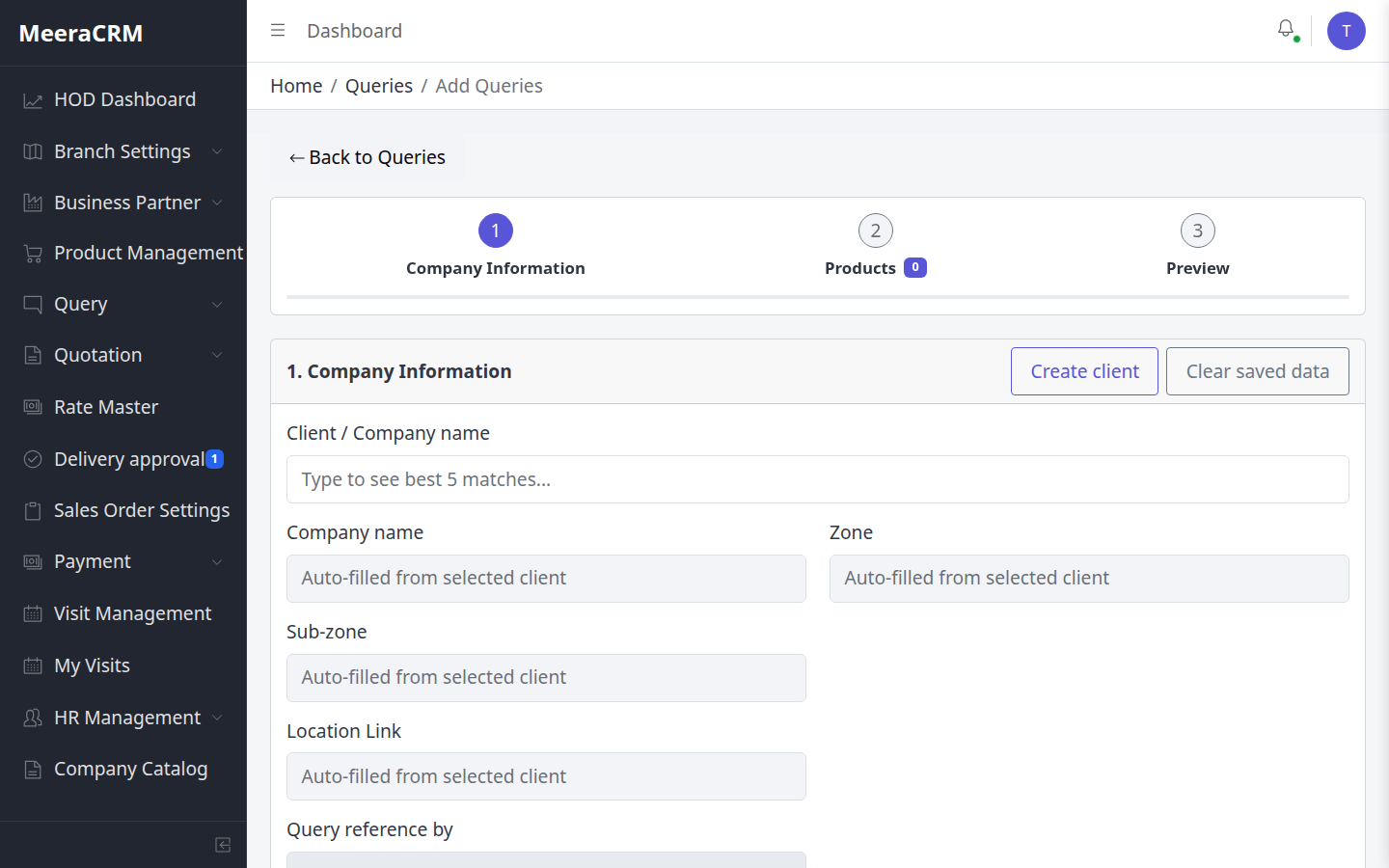Click the HR Management people icon
1389x868 pixels.
click(x=33, y=718)
